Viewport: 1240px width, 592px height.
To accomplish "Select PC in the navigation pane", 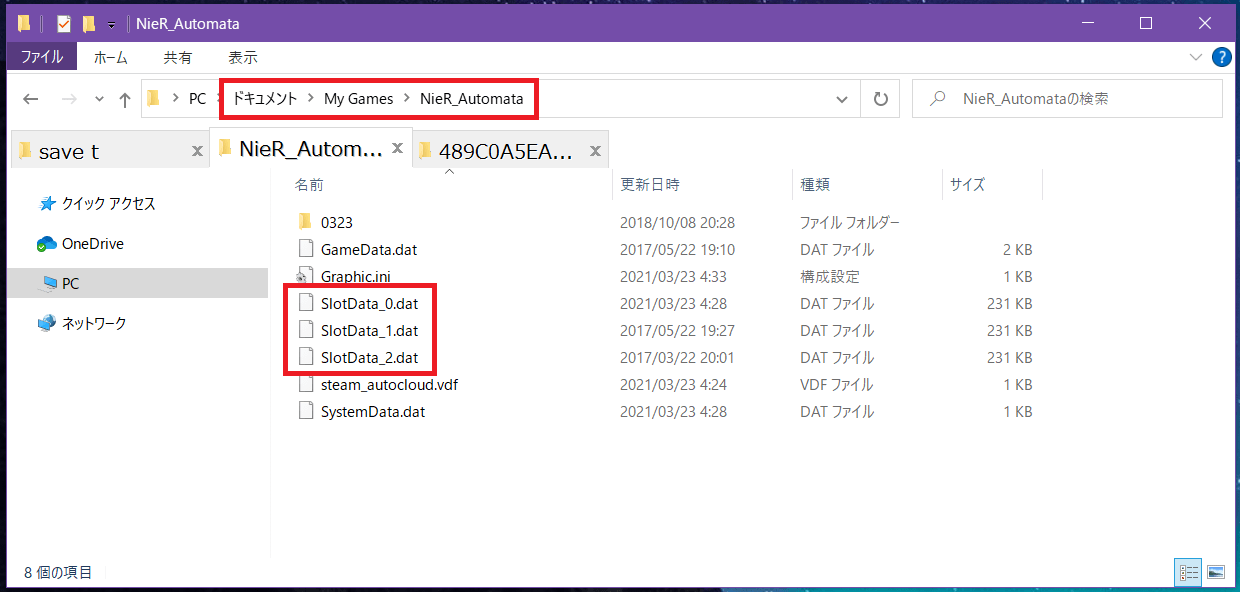I will tap(70, 284).
